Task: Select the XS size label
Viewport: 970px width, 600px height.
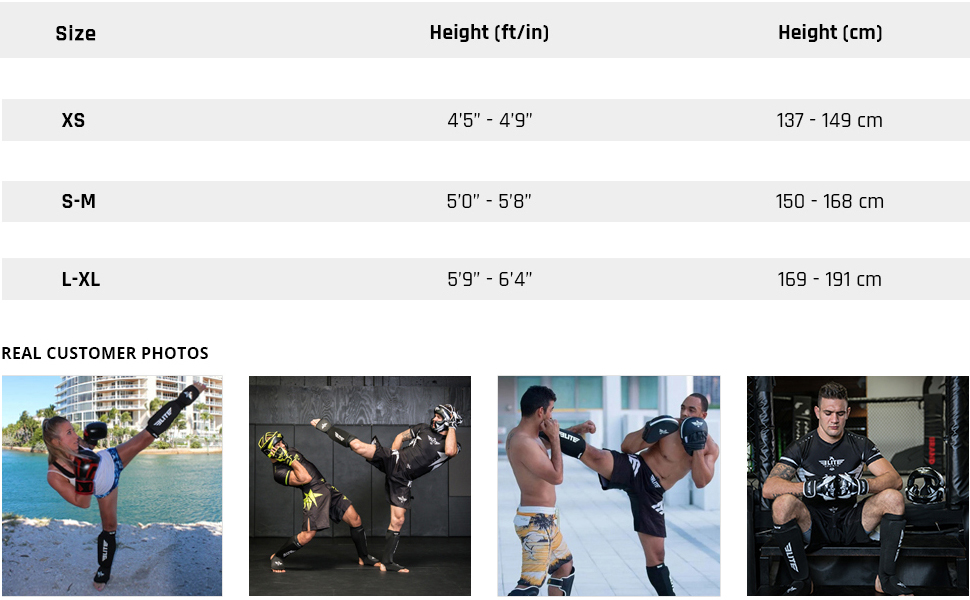Action: tap(73, 120)
